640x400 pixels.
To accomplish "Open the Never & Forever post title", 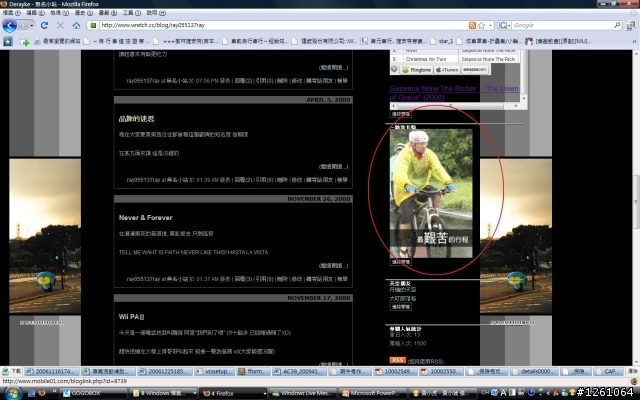I will tap(146, 218).
